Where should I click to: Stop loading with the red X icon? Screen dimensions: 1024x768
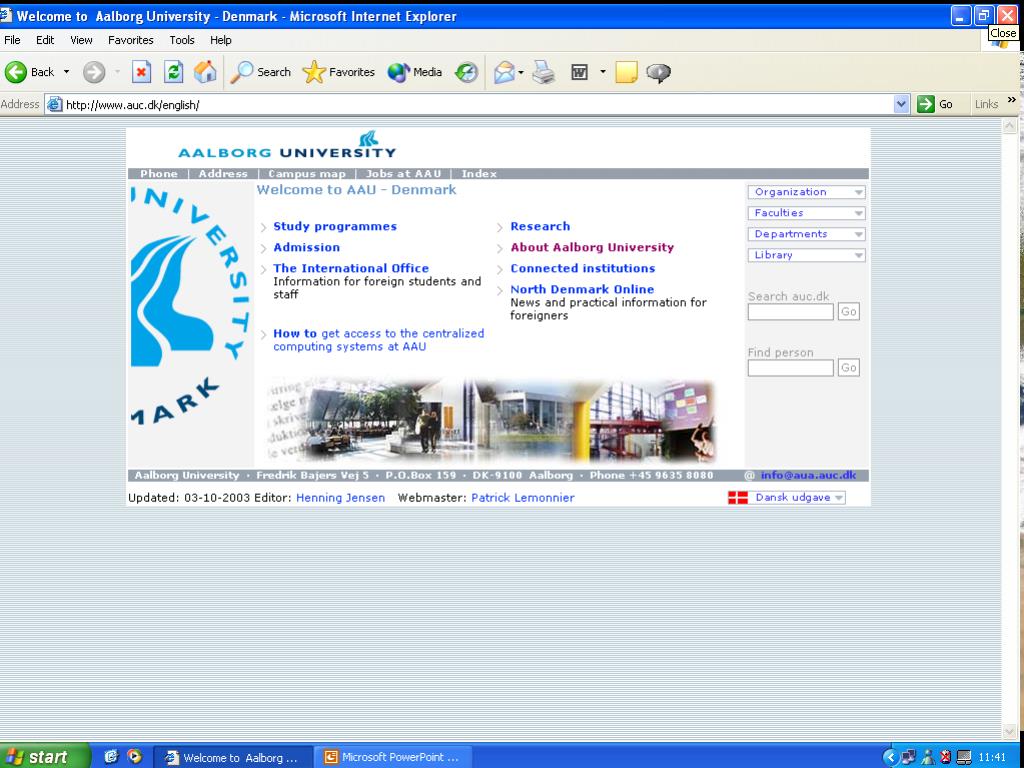(x=141, y=72)
